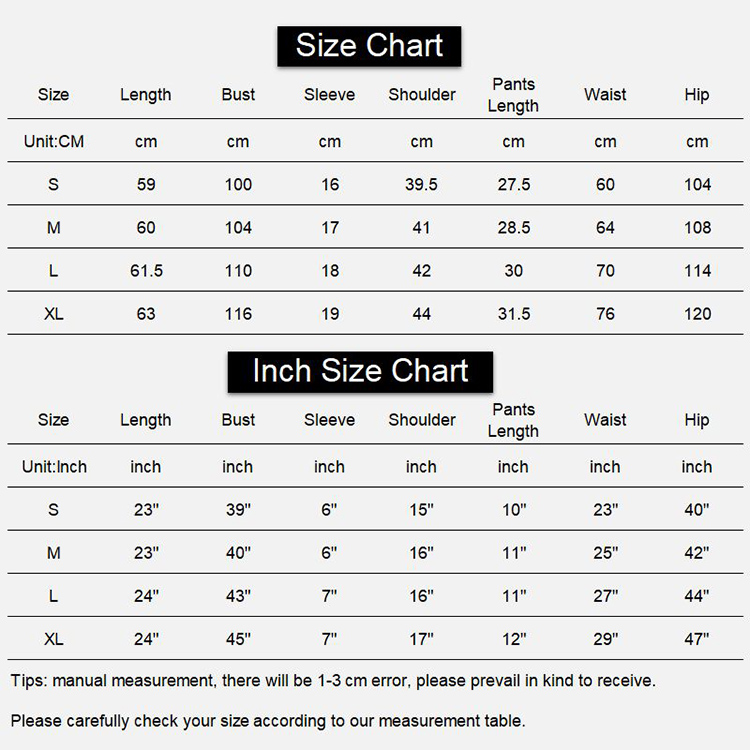Click inch chart XL pants length 12"
750x750 pixels.
pos(514,639)
